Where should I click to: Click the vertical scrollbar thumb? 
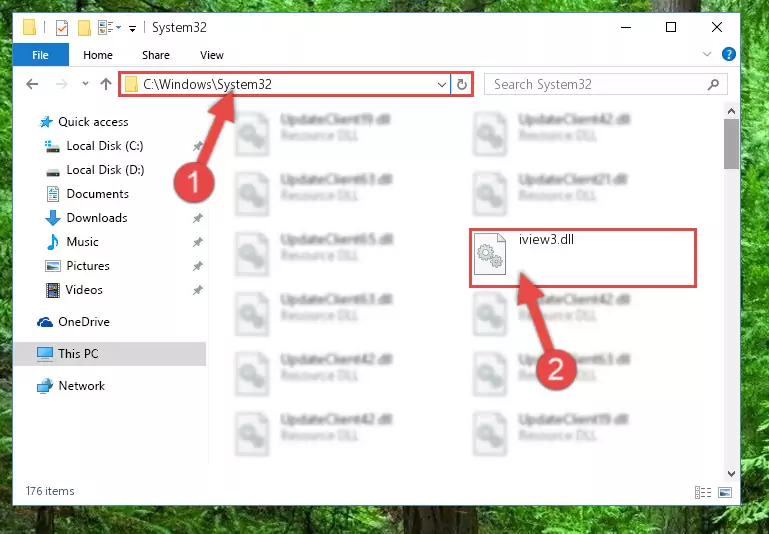tap(731, 144)
